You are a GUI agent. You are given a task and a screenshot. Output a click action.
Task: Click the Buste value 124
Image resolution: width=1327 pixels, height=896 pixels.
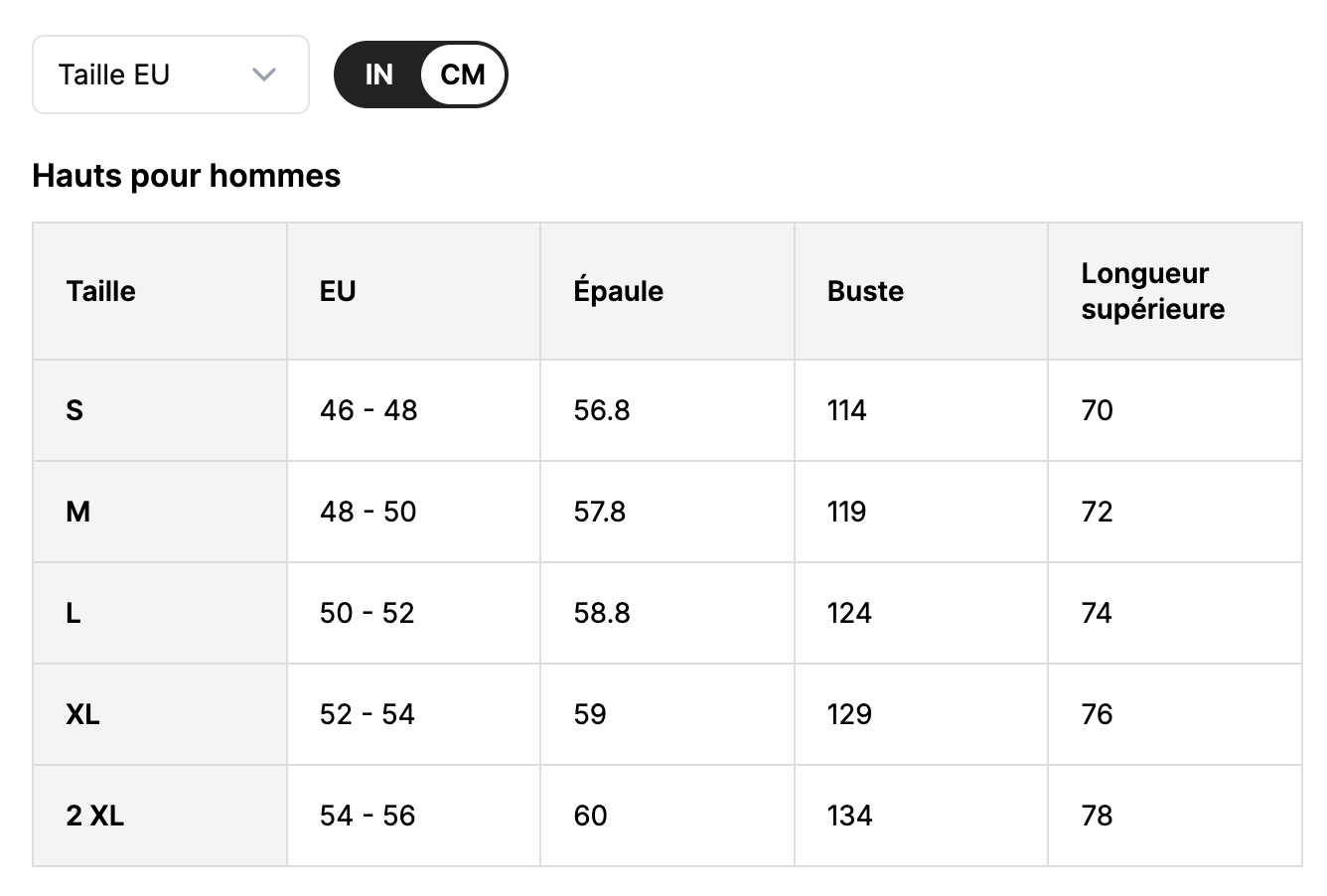pyautogui.click(x=849, y=613)
